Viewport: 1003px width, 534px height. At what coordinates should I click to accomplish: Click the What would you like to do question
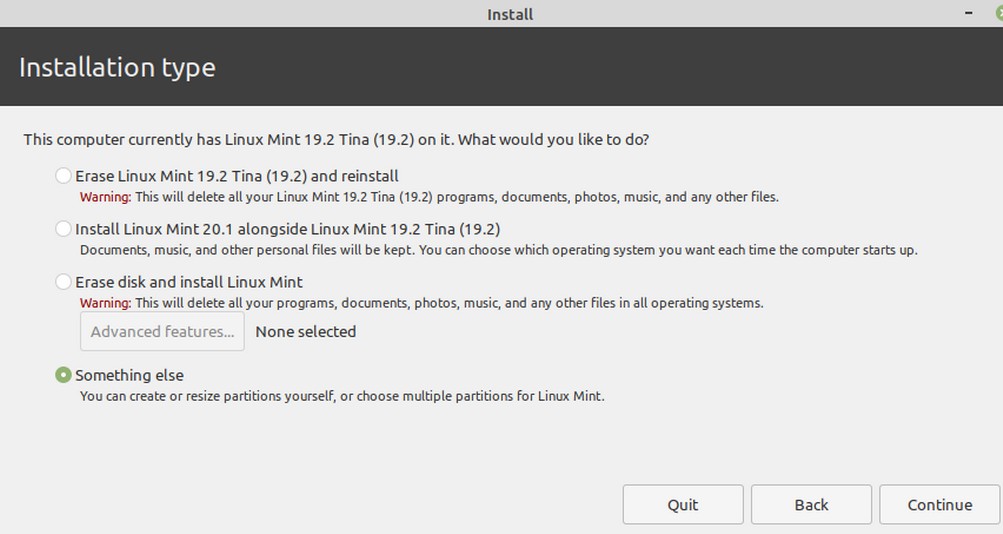pos(553,139)
